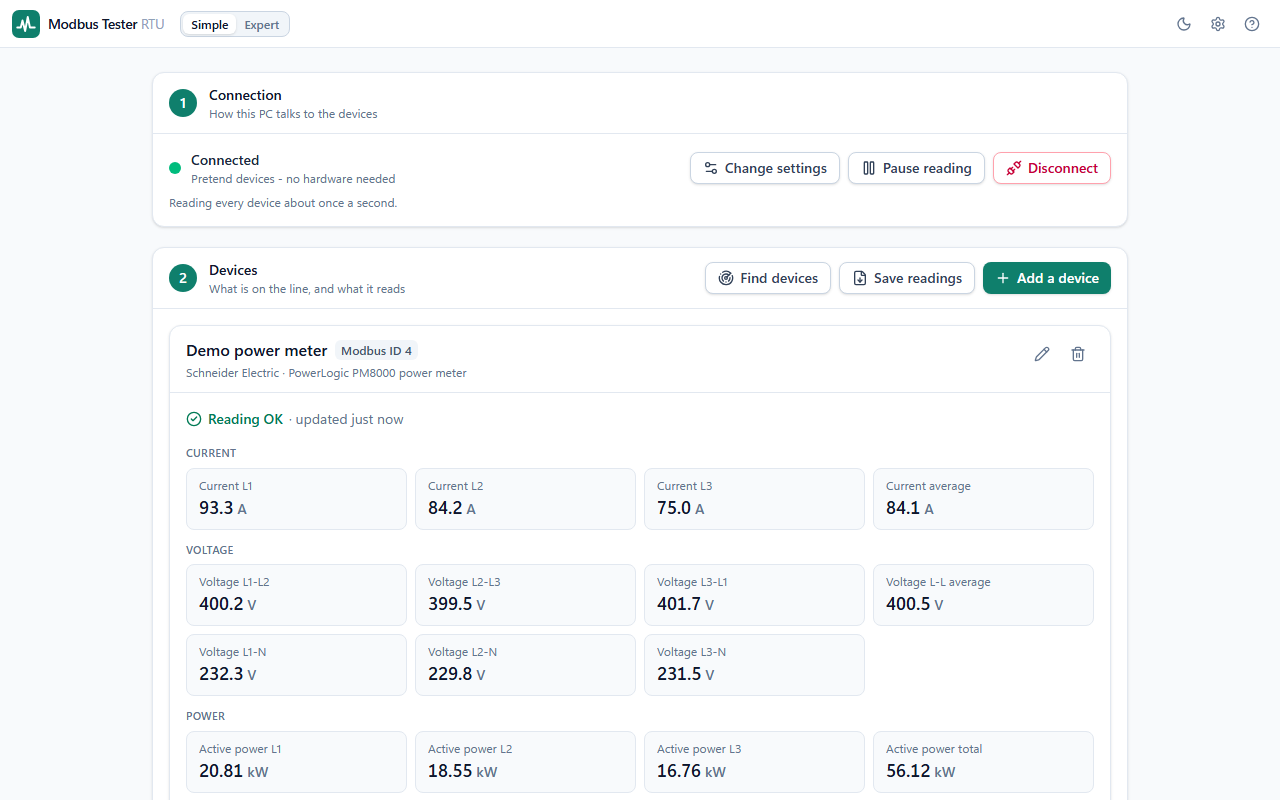Screen dimensions: 1280x800
Task: Select the Voltage L2-N 229.8 V card
Action: click(x=525, y=665)
